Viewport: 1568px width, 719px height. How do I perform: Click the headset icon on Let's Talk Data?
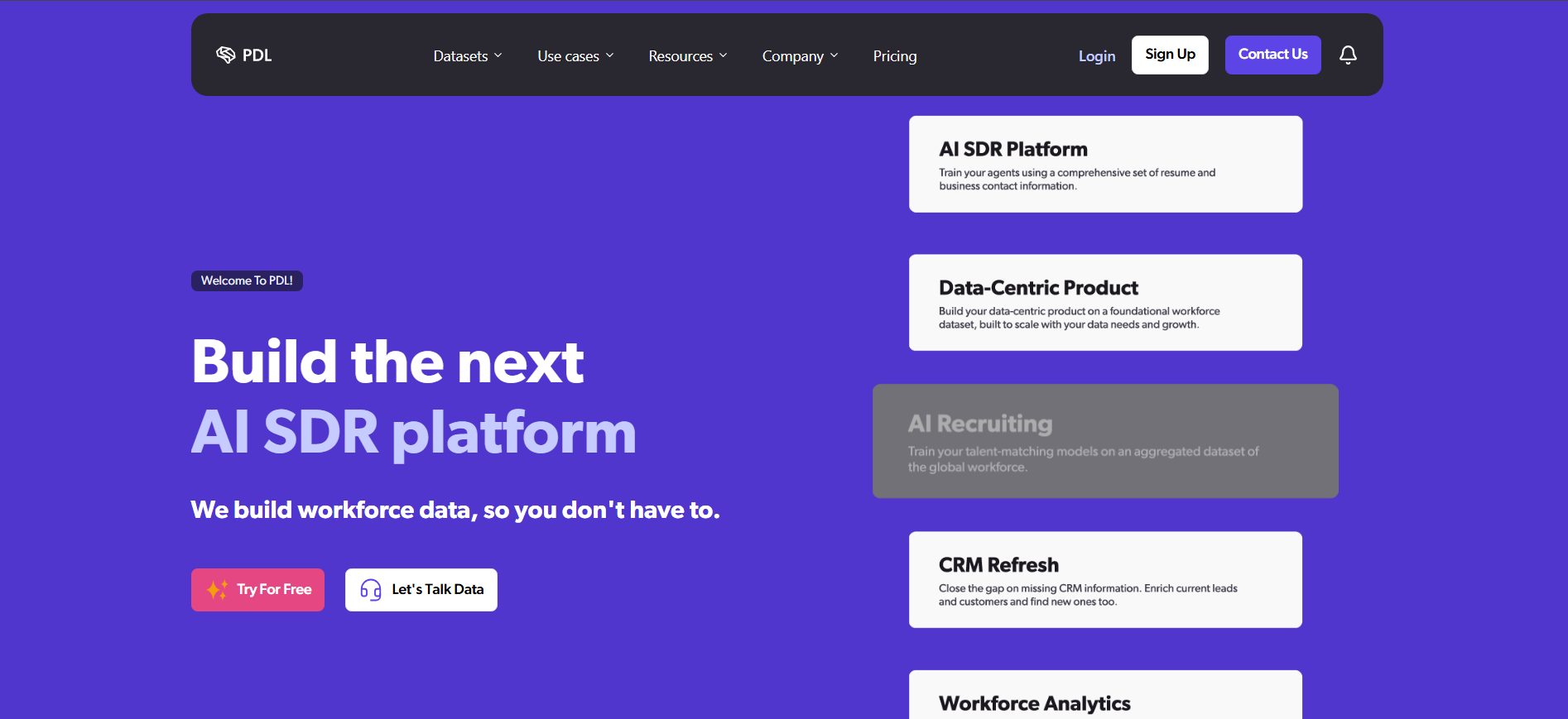pos(371,590)
